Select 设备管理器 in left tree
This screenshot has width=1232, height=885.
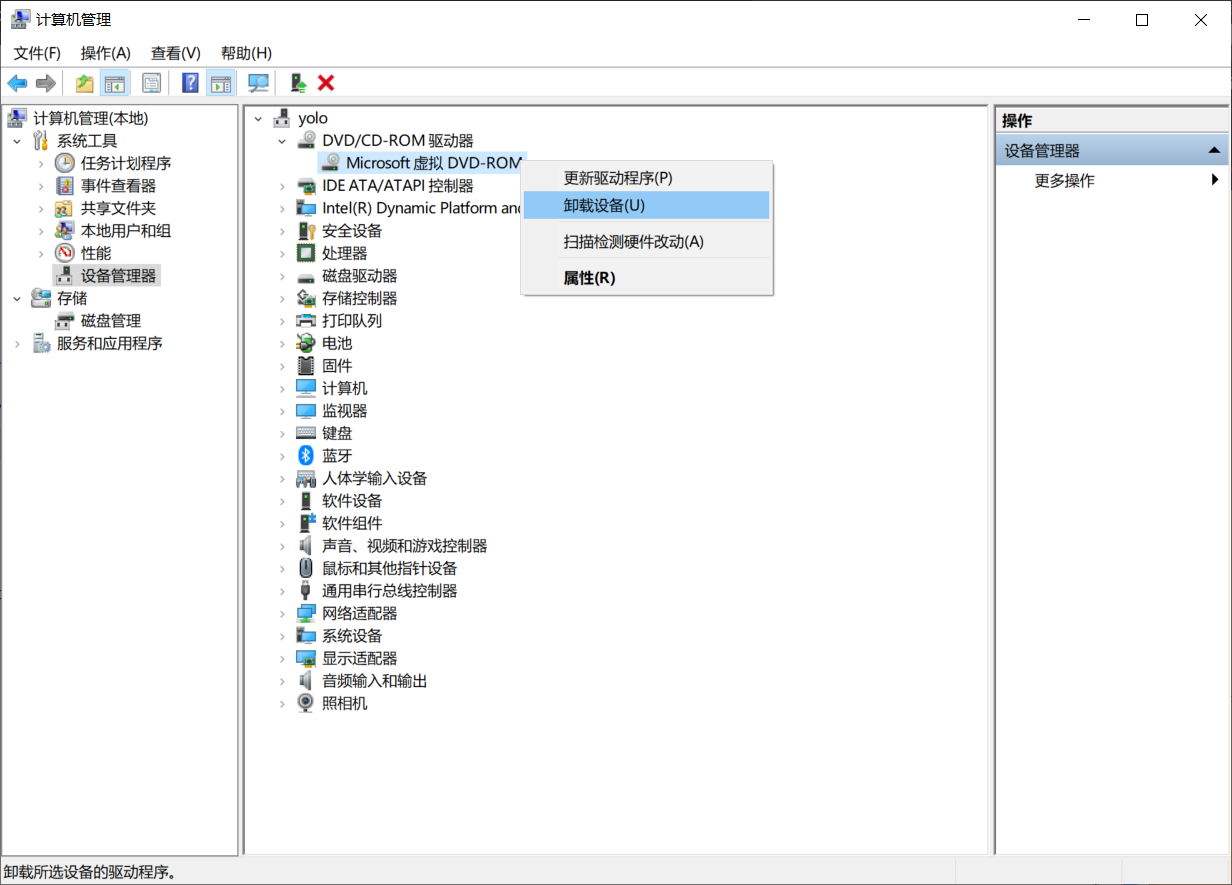click(118, 276)
